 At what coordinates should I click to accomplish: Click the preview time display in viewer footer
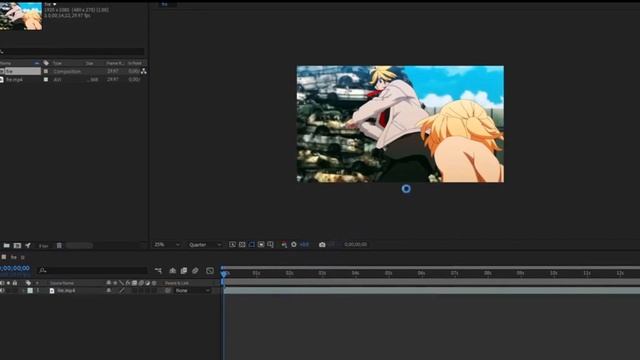356,244
